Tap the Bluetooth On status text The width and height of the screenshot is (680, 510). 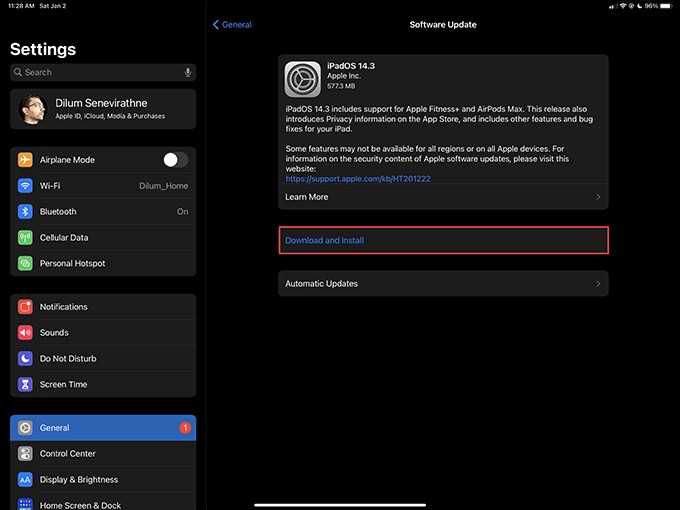183,212
